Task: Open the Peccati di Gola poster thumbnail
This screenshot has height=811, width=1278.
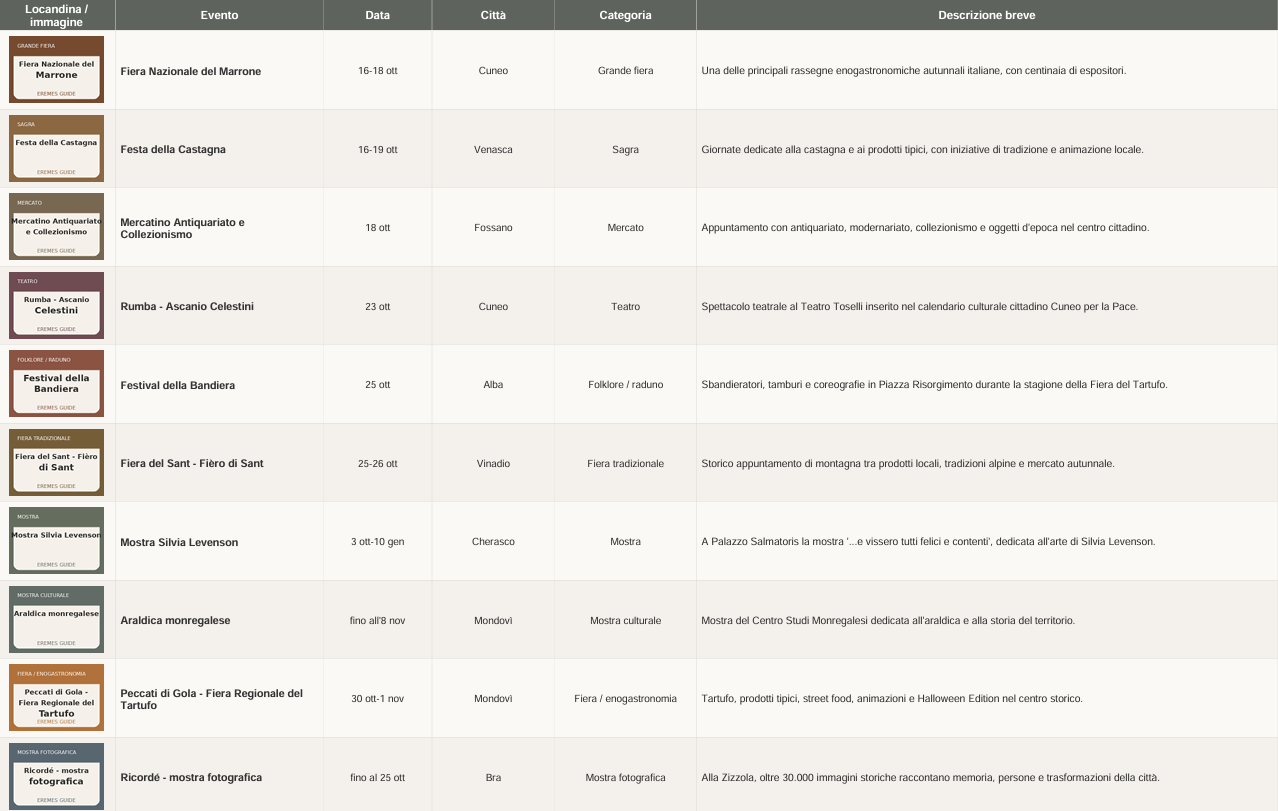Action: tap(57, 698)
